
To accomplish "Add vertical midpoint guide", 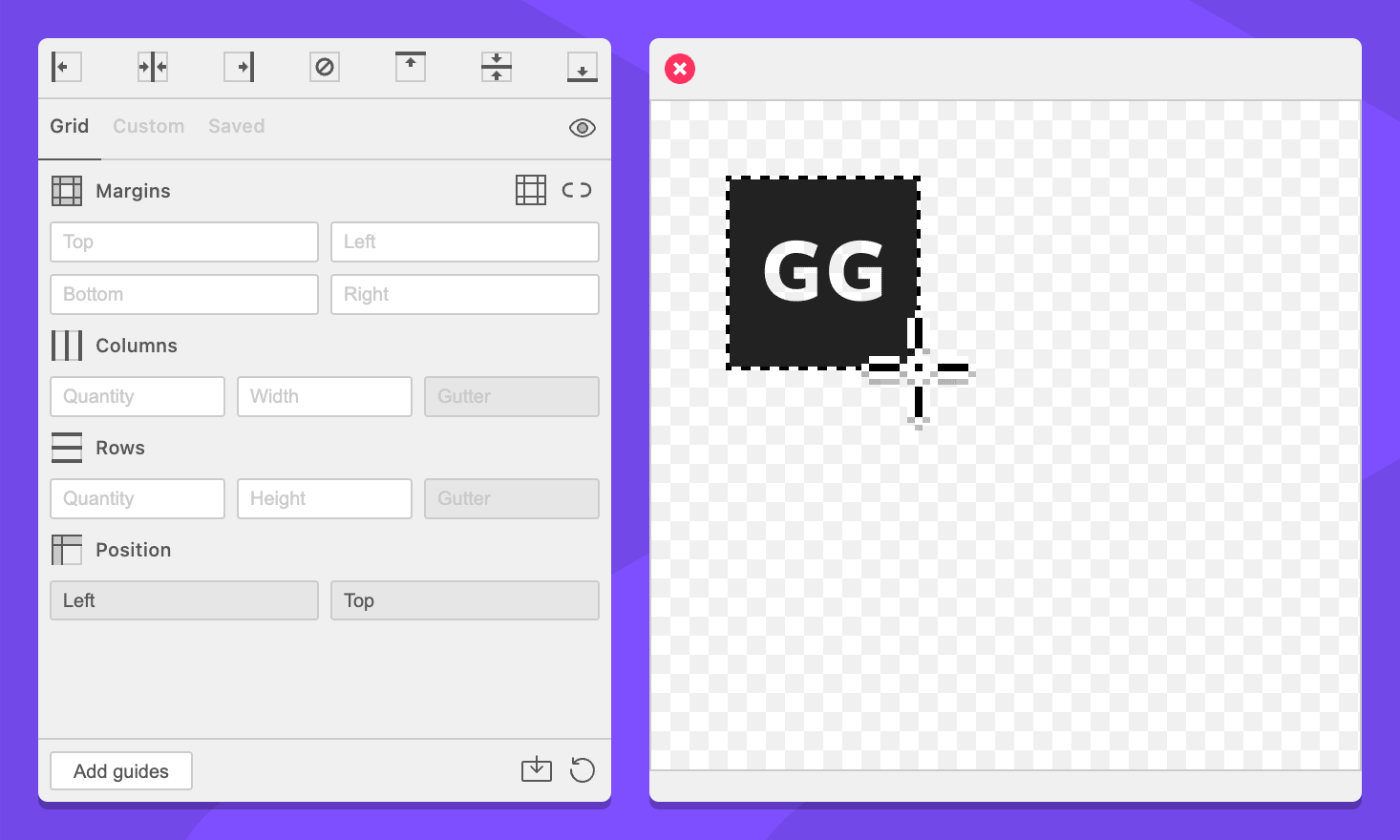I will [153, 67].
